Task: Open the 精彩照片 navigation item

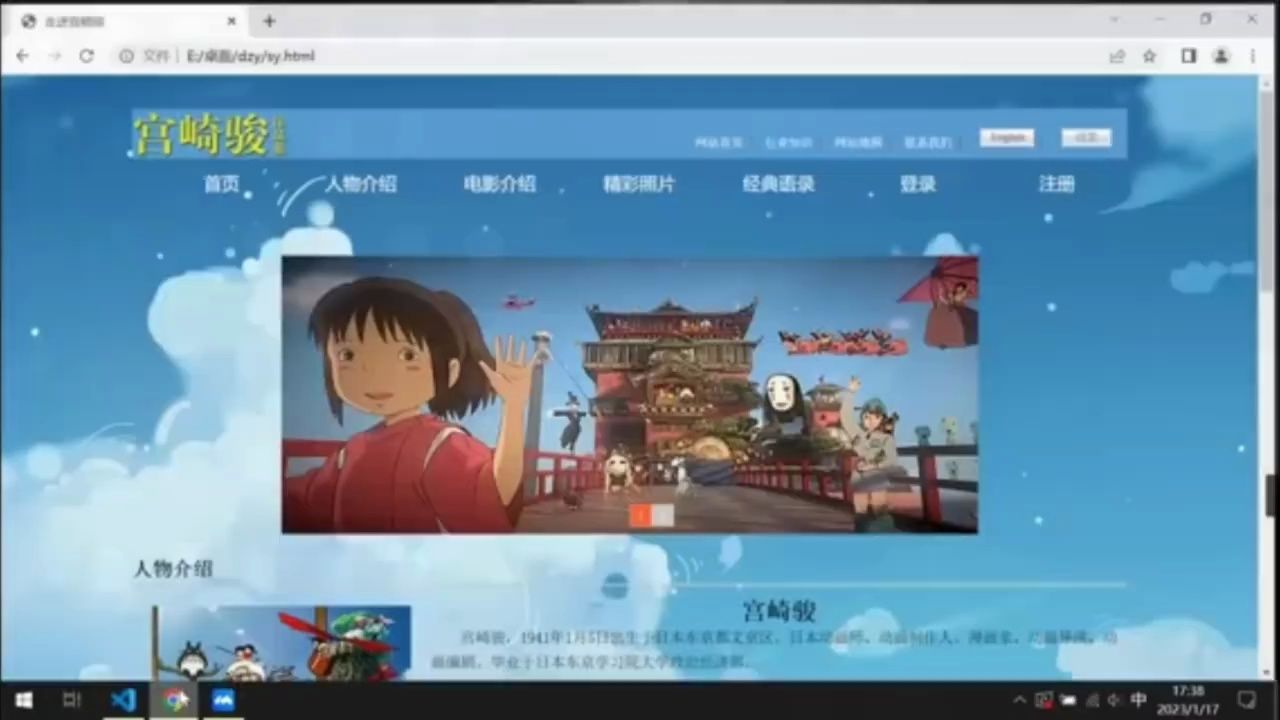Action: tap(639, 184)
